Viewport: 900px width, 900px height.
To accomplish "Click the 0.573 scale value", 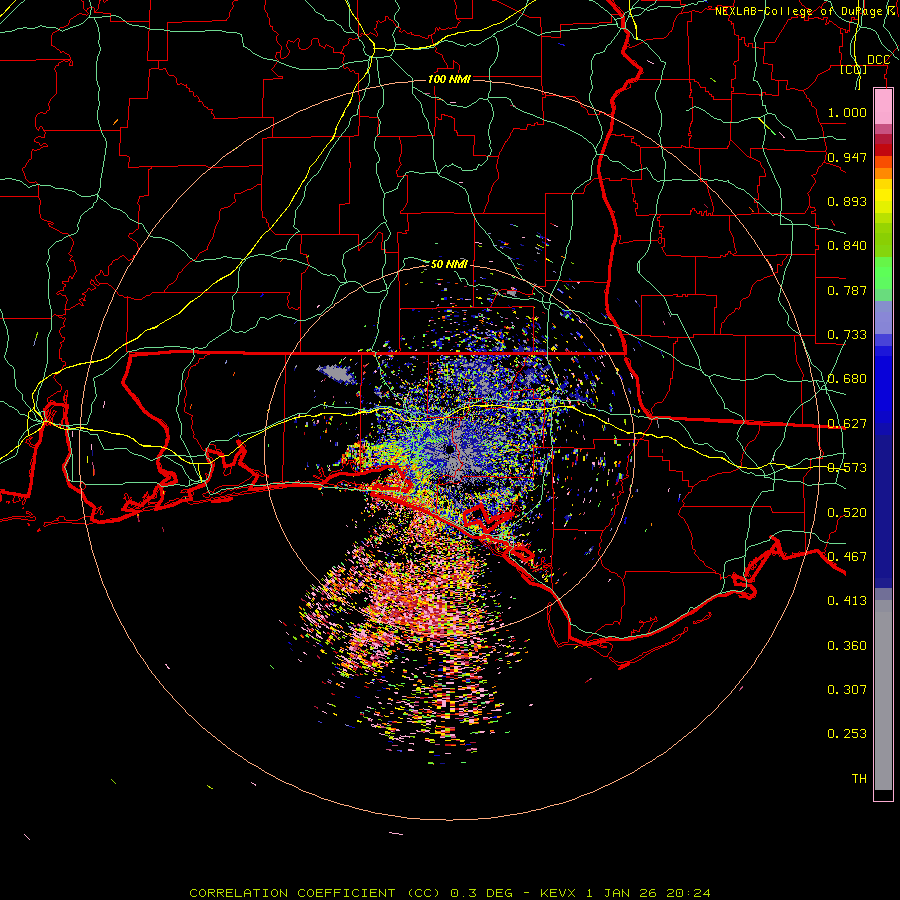I will coord(847,468).
